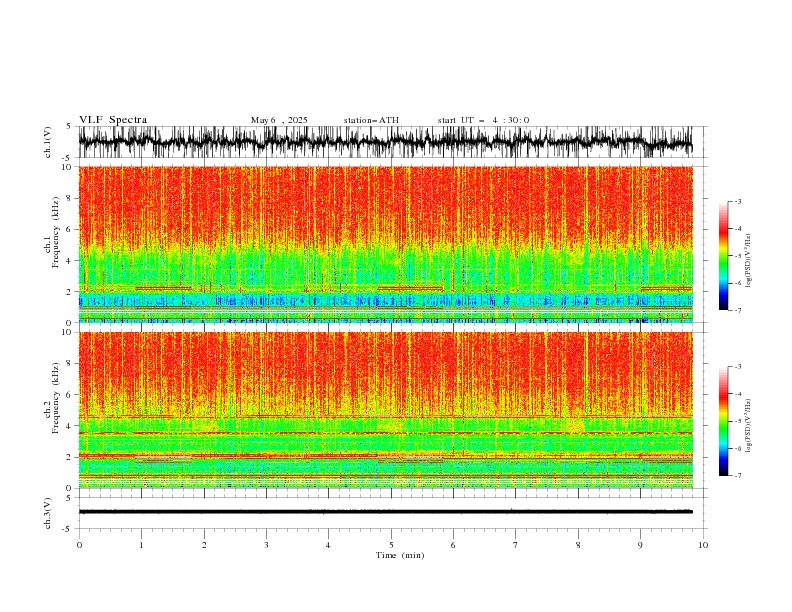The height and width of the screenshot is (612, 792).
Task: Click the "station=ATH" header label
Action: 371,120
